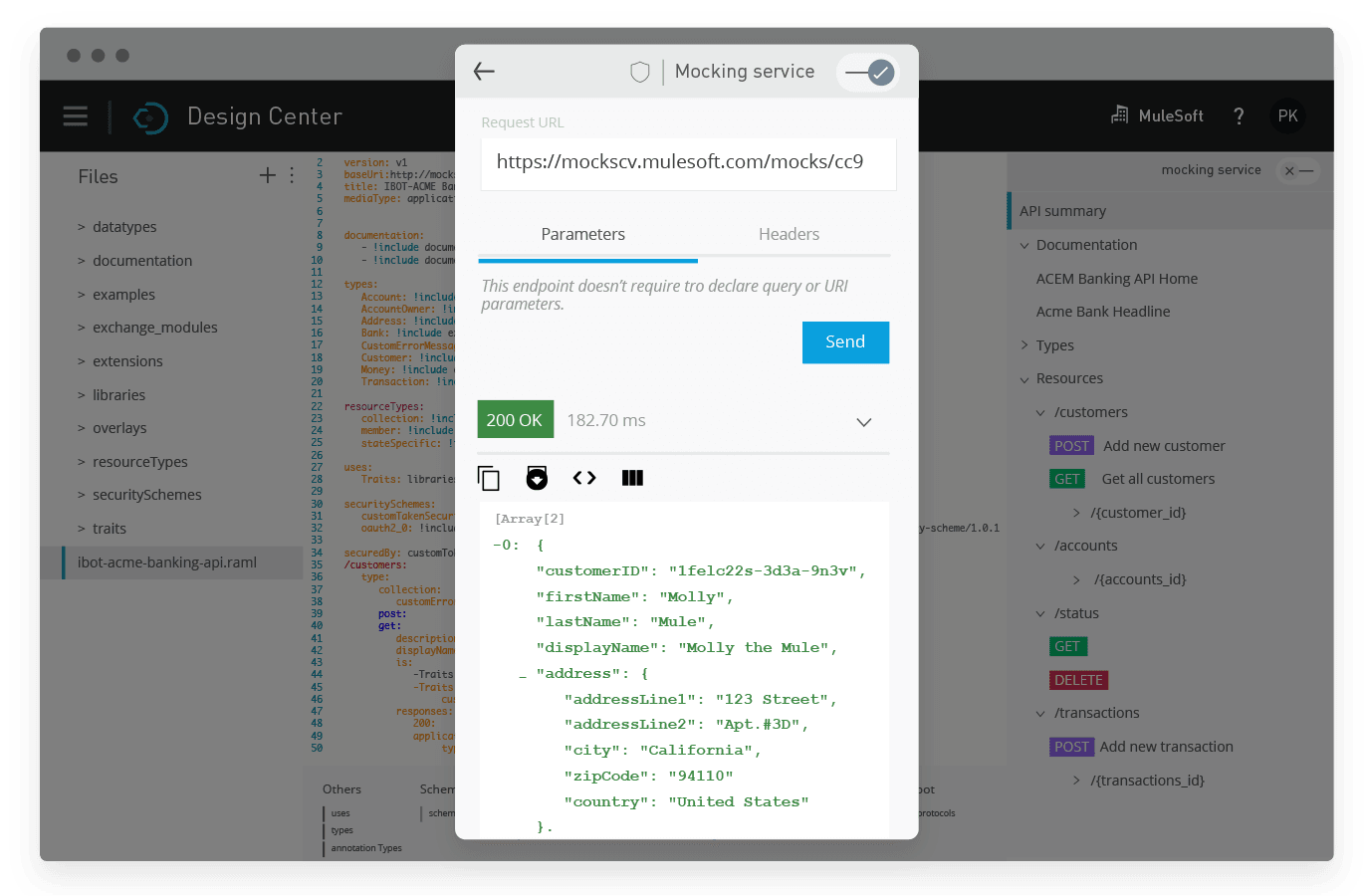Open the hamburger menu in Design Center

(x=75, y=115)
